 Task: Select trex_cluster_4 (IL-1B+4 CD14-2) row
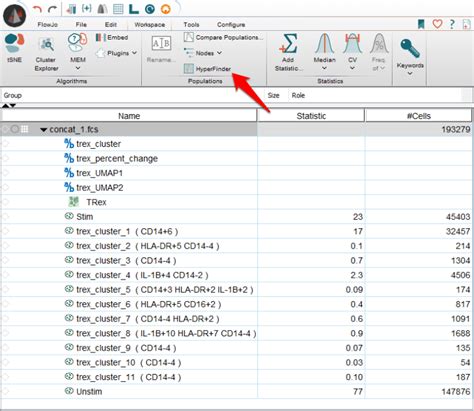point(237,275)
